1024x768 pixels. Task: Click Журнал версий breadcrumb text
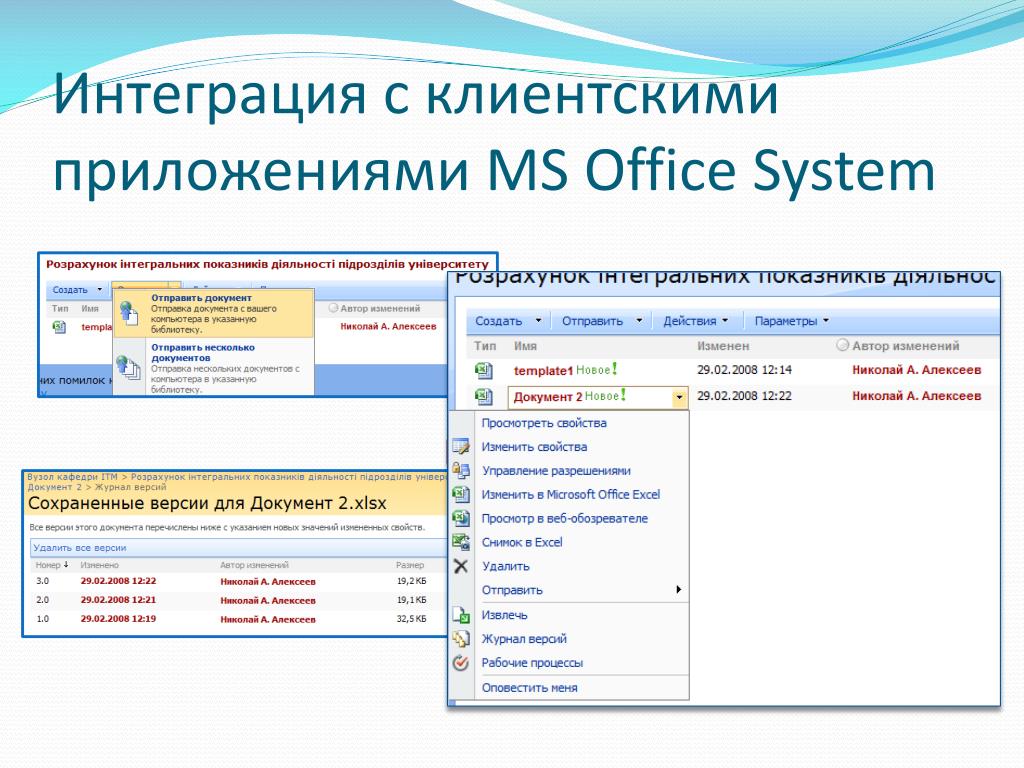point(131,487)
